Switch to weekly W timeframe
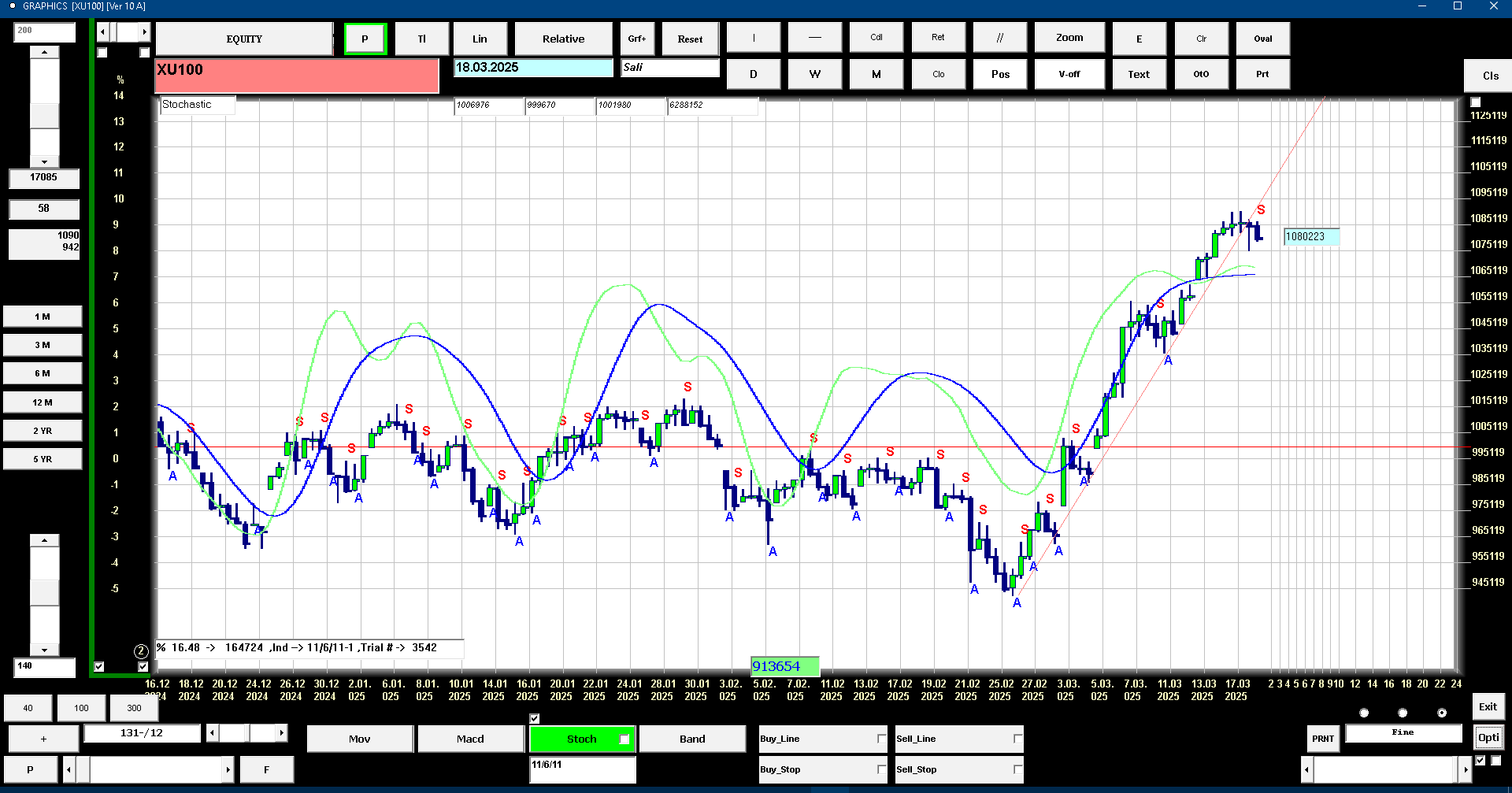 coord(815,74)
